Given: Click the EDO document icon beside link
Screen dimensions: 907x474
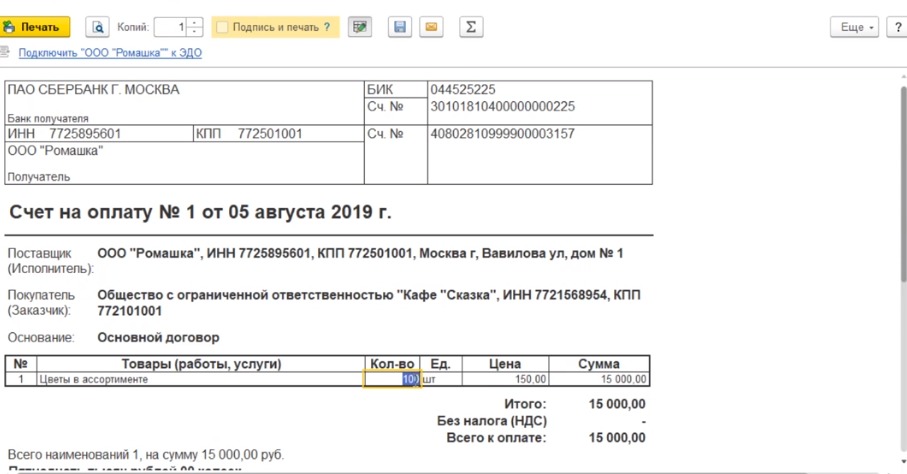Looking at the screenshot, I should click(x=7, y=53).
